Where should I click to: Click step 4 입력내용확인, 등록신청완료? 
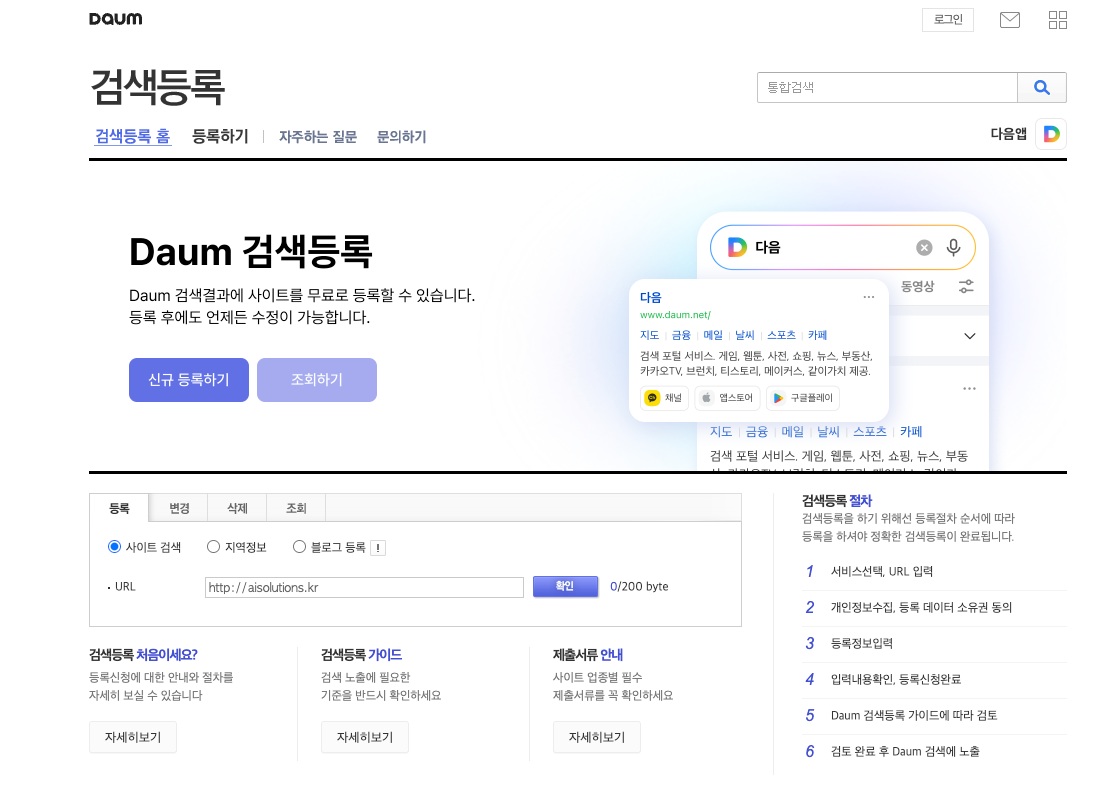pyautogui.click(x=896, y=679)
